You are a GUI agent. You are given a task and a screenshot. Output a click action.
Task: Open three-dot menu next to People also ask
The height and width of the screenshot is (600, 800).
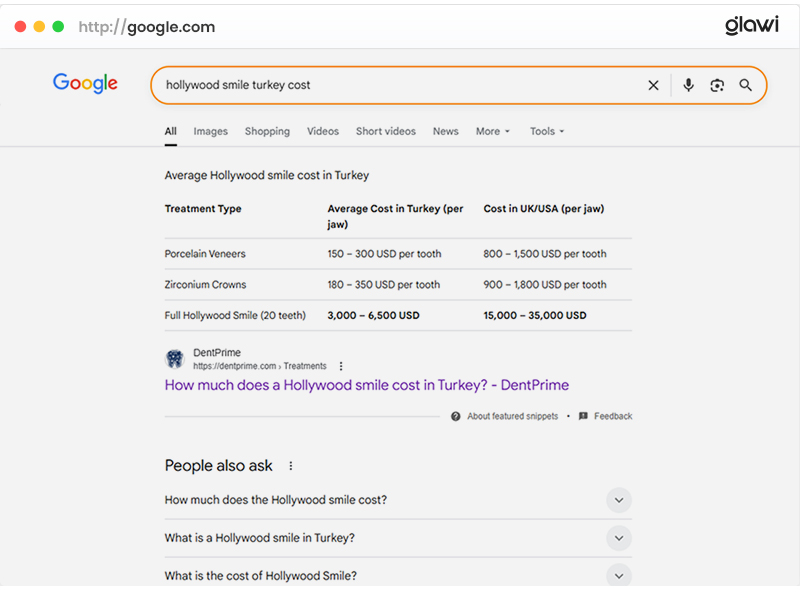(291, 466)
